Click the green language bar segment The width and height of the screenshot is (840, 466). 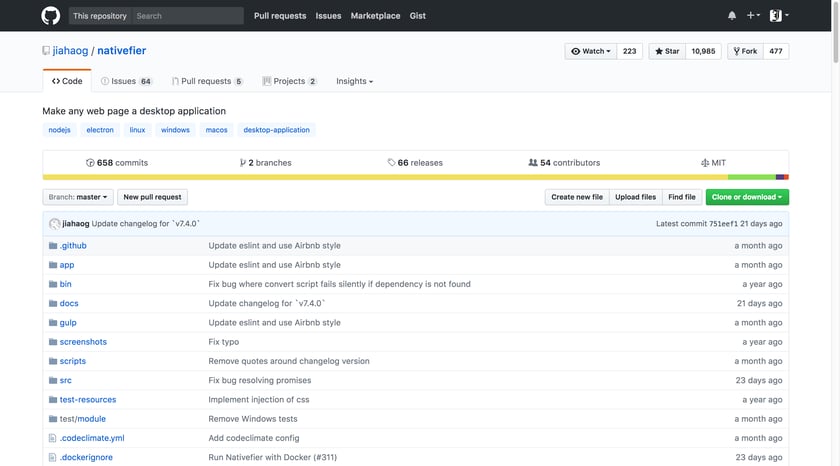(752, 177)
